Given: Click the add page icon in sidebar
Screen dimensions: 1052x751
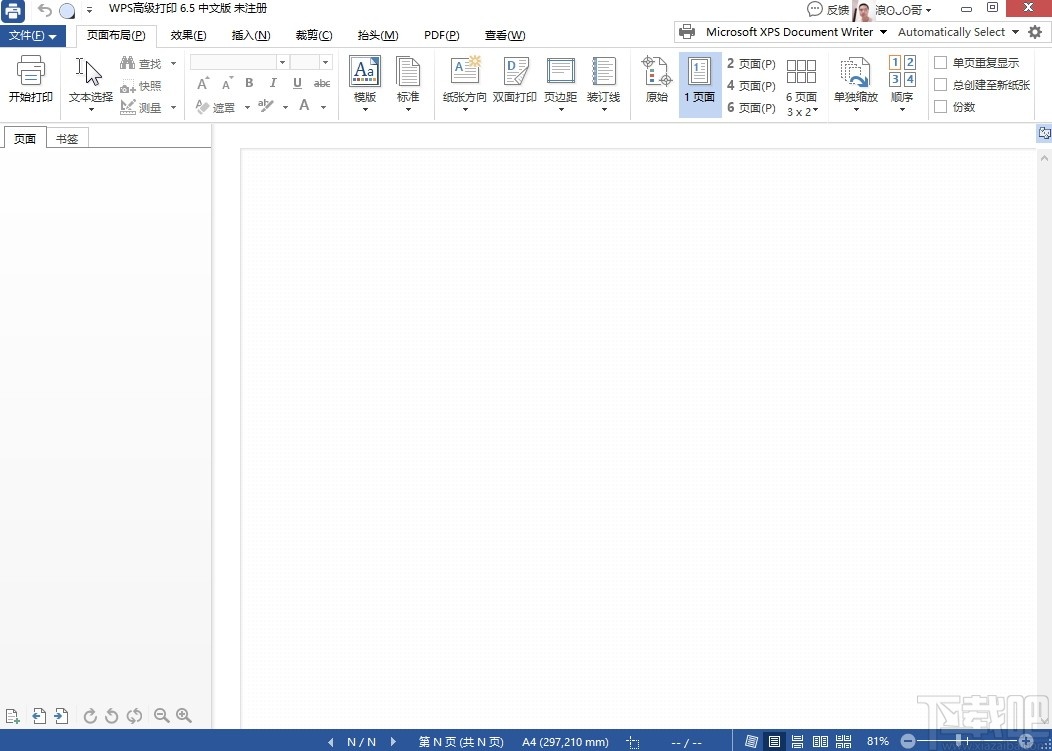Looking at the screenshot, I should point(12,716).
